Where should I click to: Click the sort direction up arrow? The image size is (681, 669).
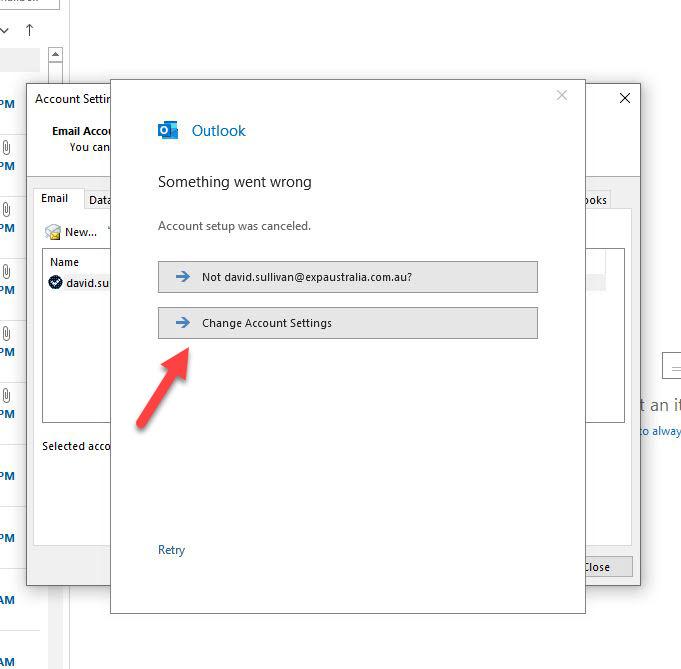tap(29, 30)
